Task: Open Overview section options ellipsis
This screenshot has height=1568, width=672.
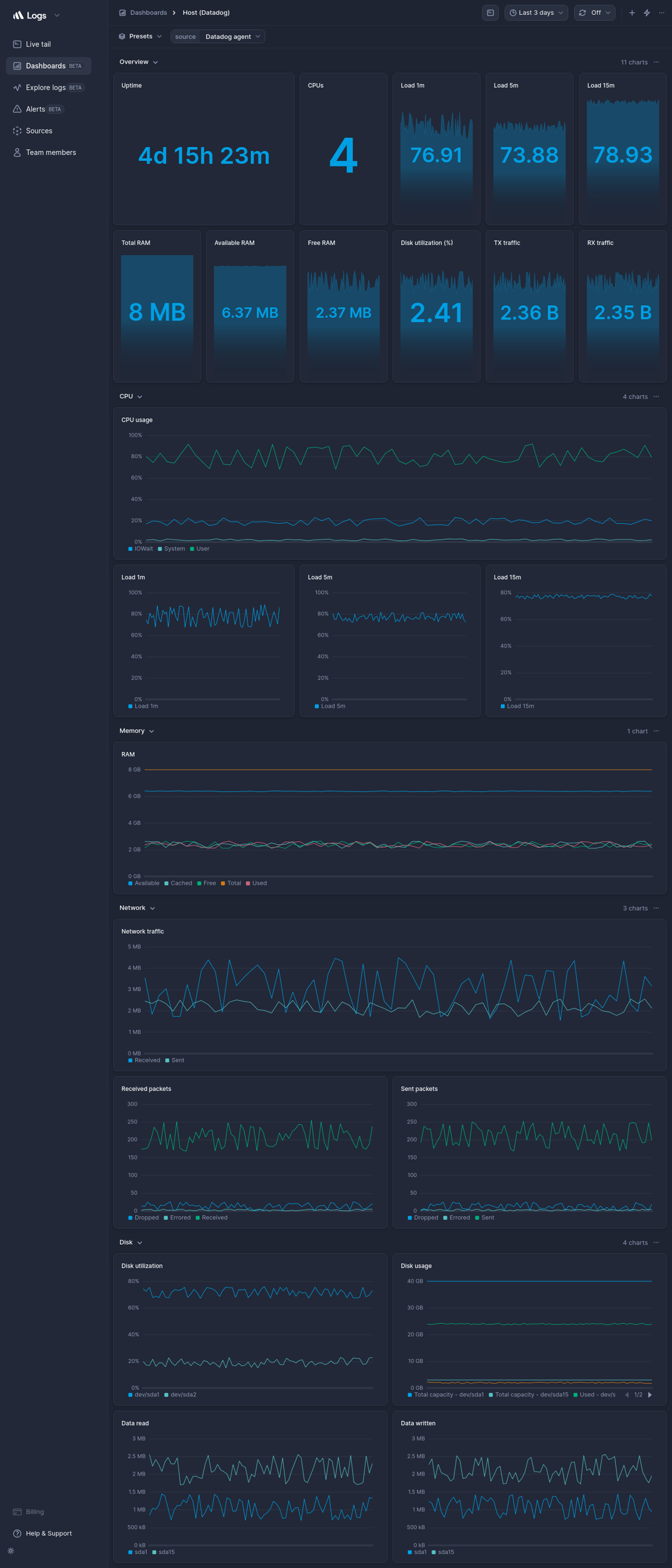Action: [656, 62]
